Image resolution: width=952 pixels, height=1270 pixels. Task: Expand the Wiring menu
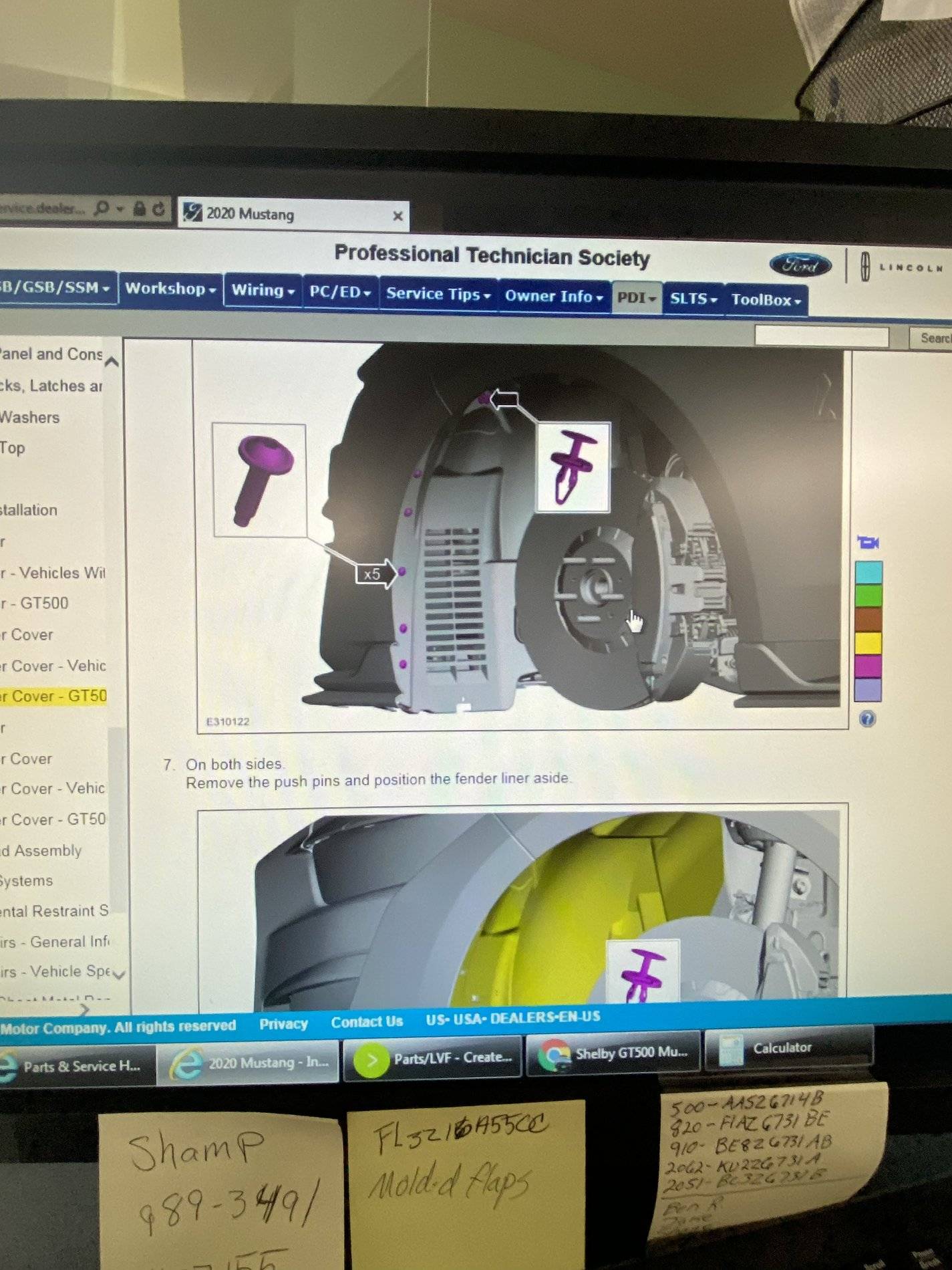pos(263,291)
